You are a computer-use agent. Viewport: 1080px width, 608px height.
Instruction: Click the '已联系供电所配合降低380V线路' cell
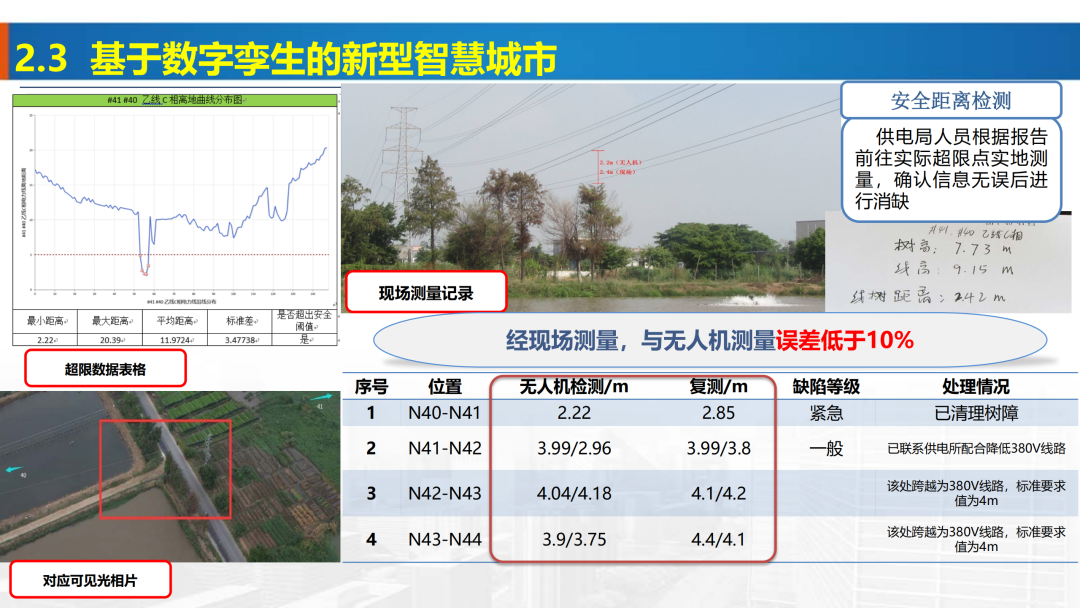click(976, 448)
